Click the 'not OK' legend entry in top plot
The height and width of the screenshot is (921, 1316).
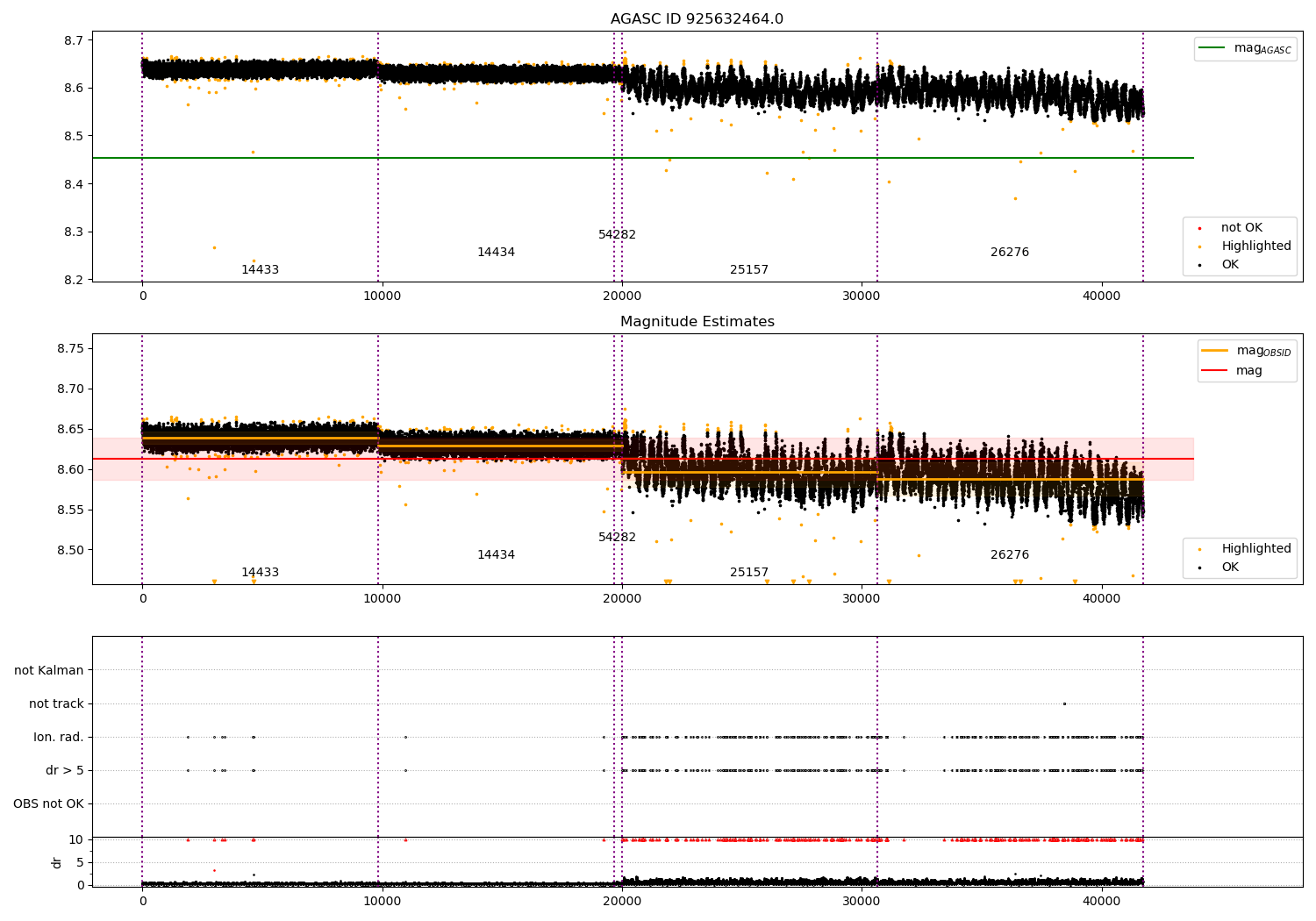coord(1240,228)
